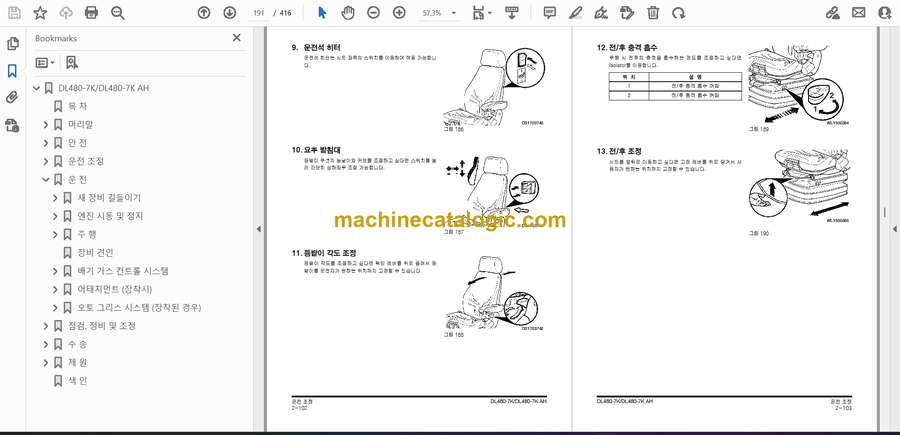Select the Hand pan tool

[348, 13]
